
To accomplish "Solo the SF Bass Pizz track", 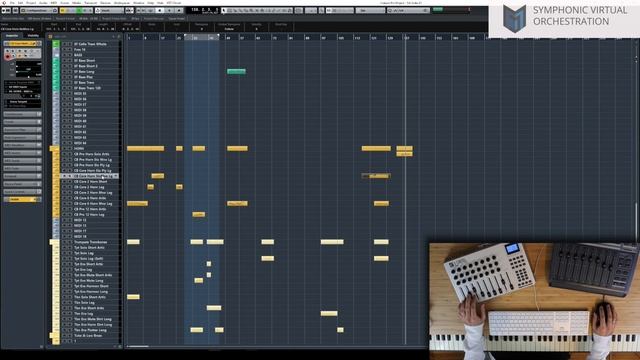I will coord(69,77).
